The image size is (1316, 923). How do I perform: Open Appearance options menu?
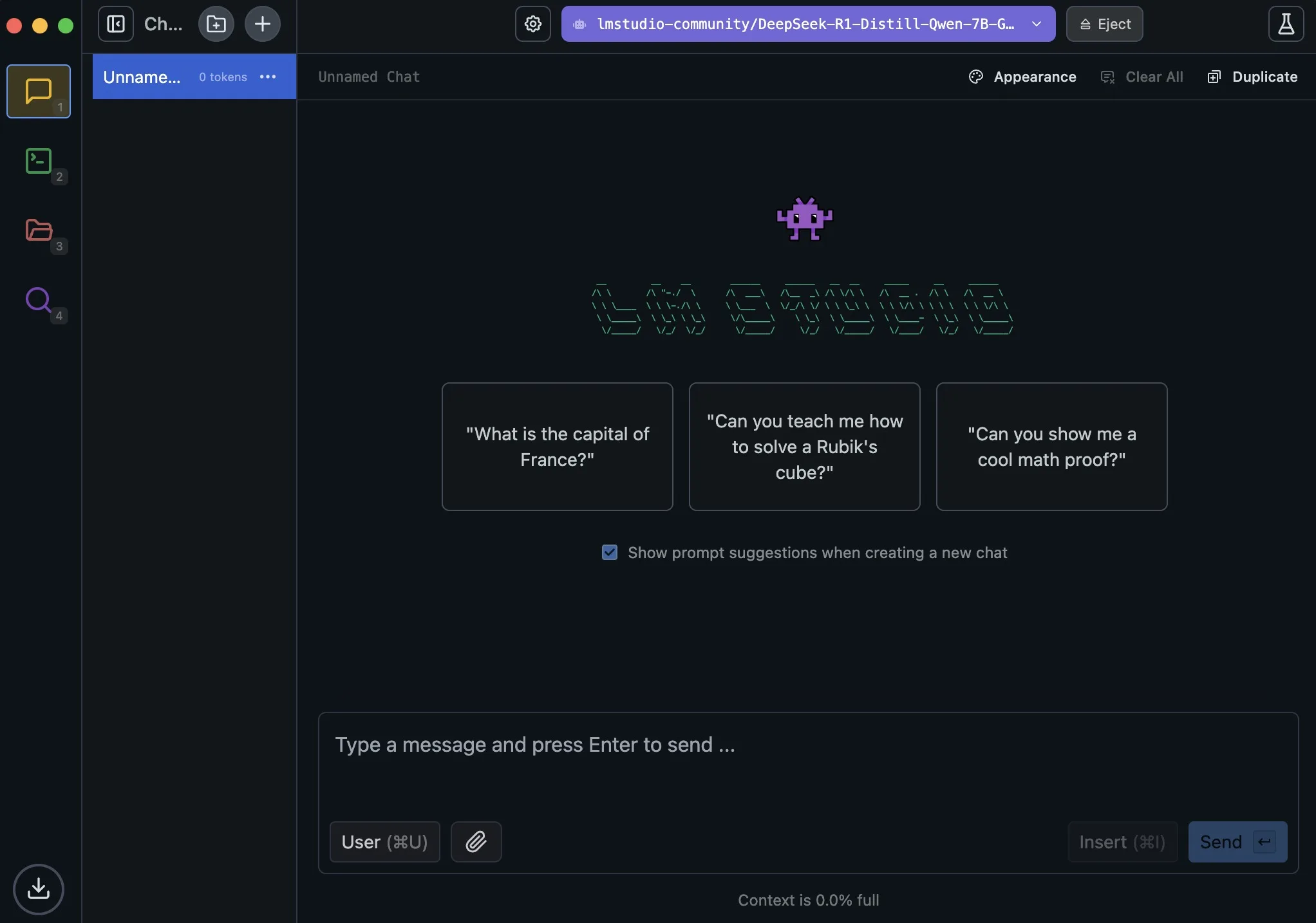[1023, 77]
